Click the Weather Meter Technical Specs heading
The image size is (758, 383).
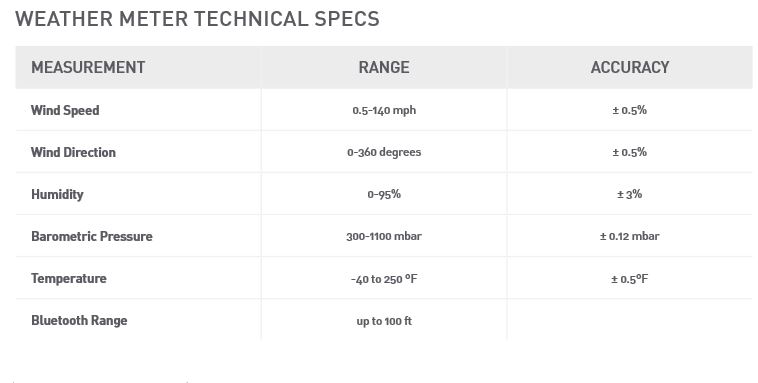[x=197, y=19]
